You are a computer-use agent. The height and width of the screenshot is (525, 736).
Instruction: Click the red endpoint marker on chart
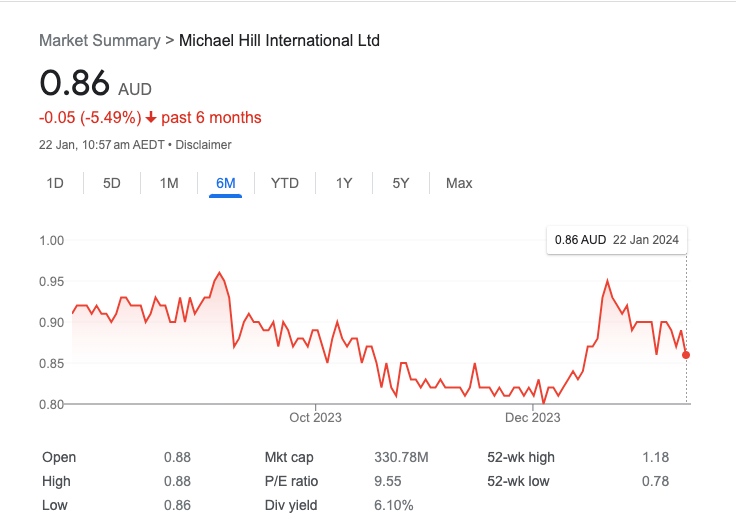(686, 355)
